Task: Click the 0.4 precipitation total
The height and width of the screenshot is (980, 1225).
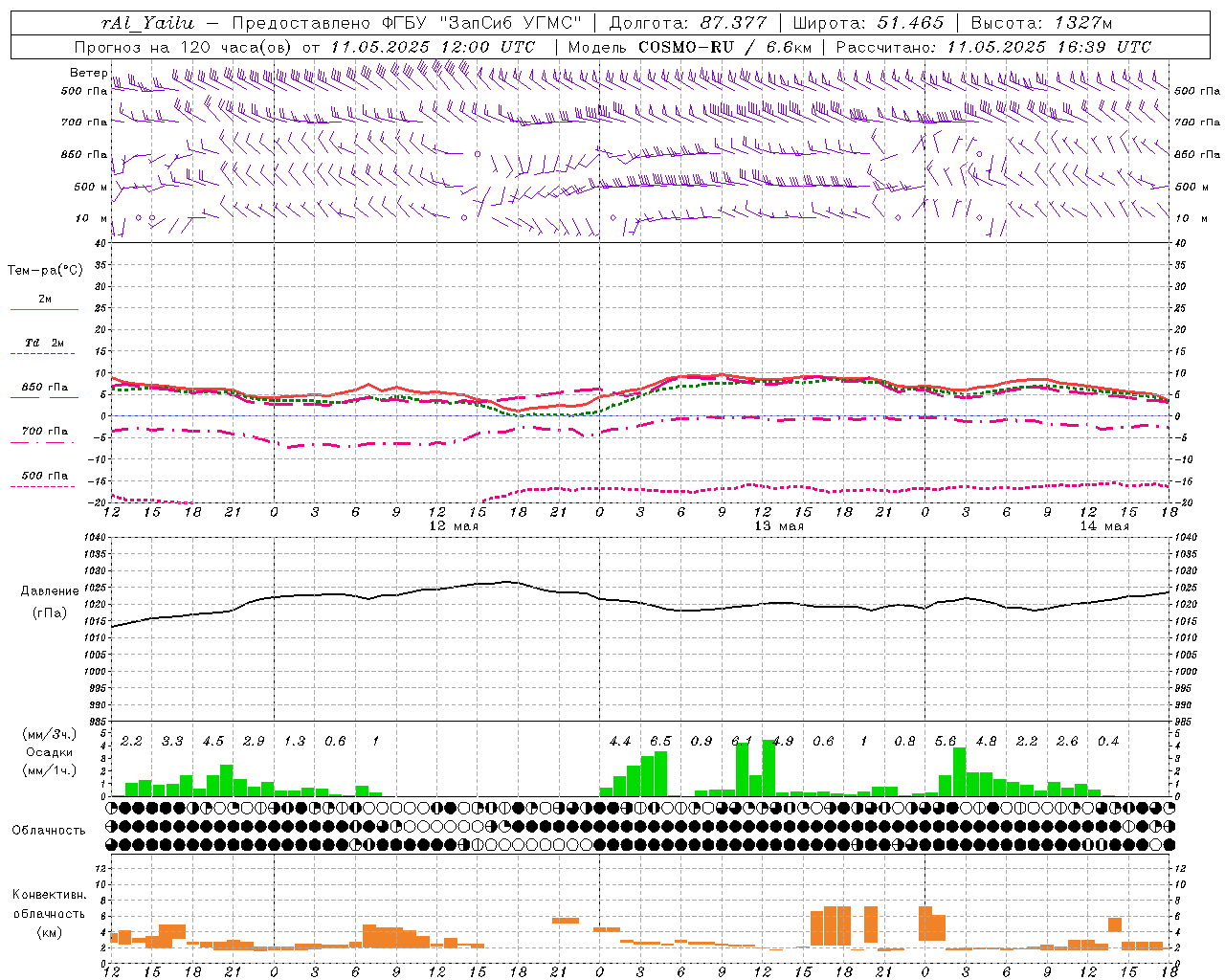Action: point(1108,742)
